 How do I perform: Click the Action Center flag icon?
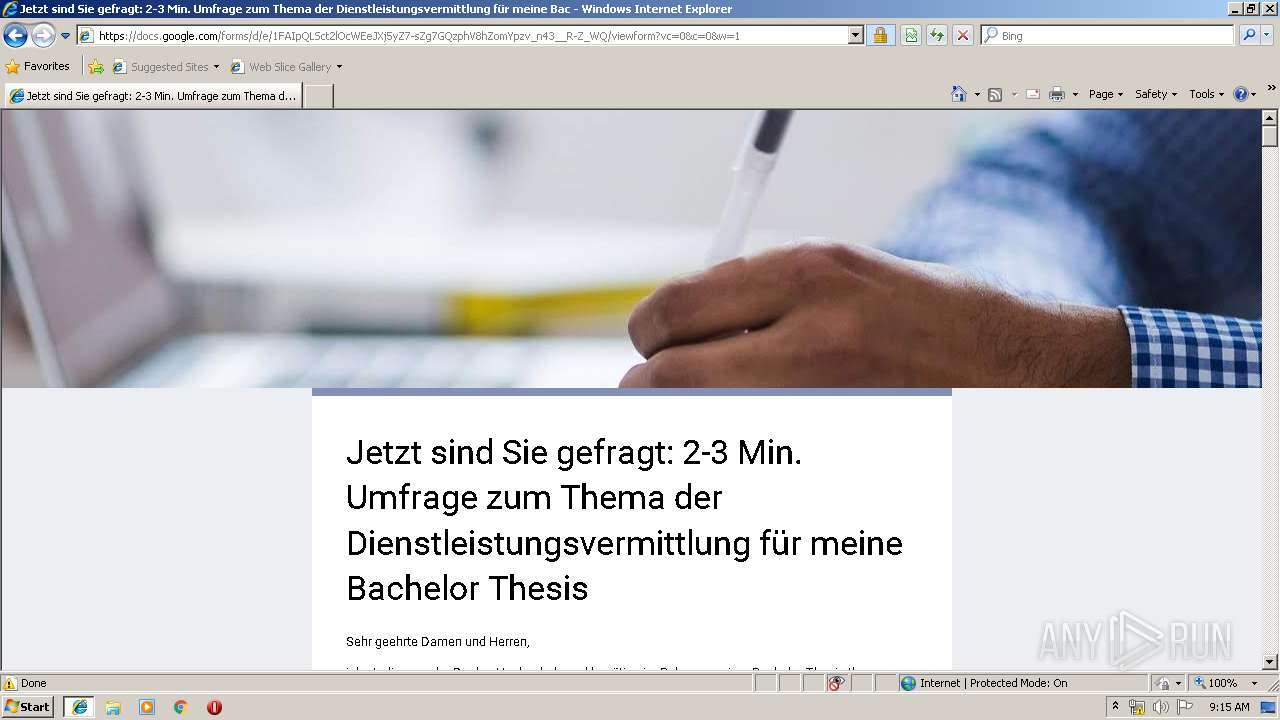[x=1185, y=707]
